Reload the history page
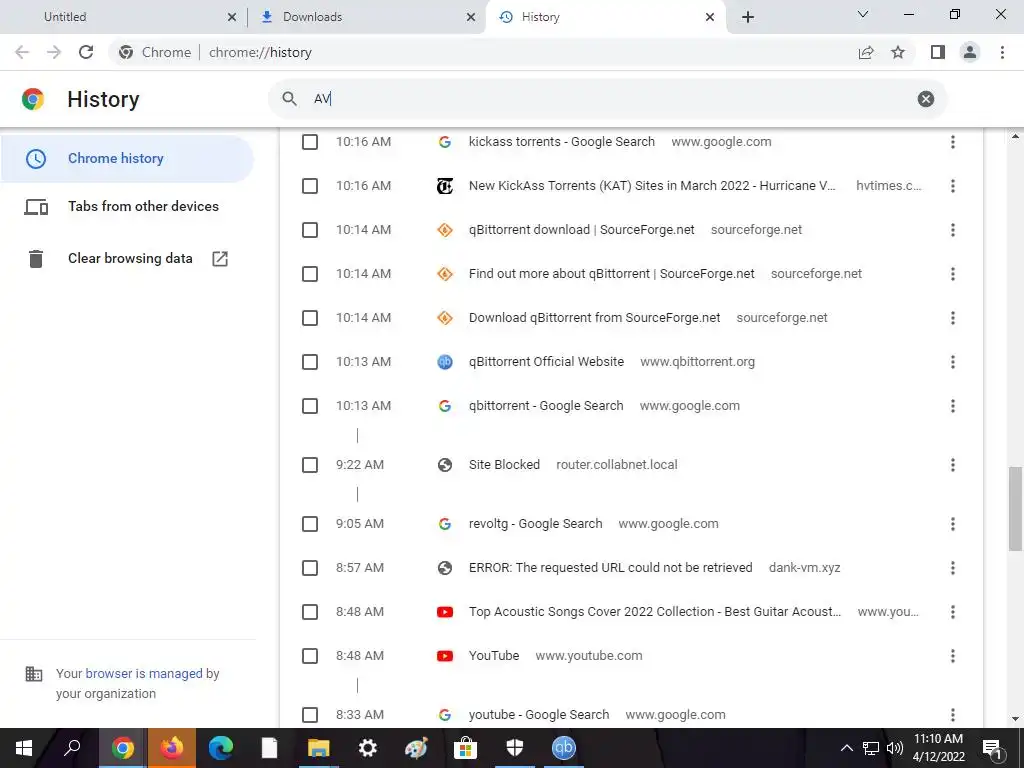1024x768 pixels. (86, 52)
